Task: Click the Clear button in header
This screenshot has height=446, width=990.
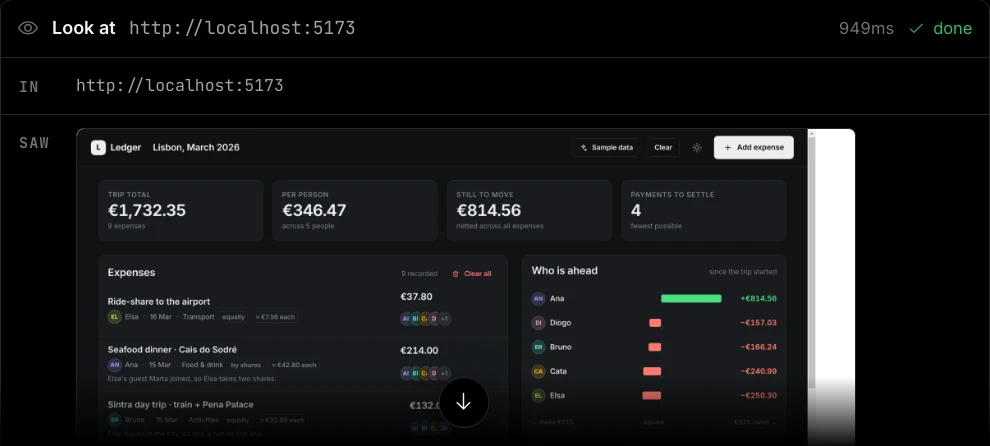Action: pyautogui.click(x=663, y=147)
